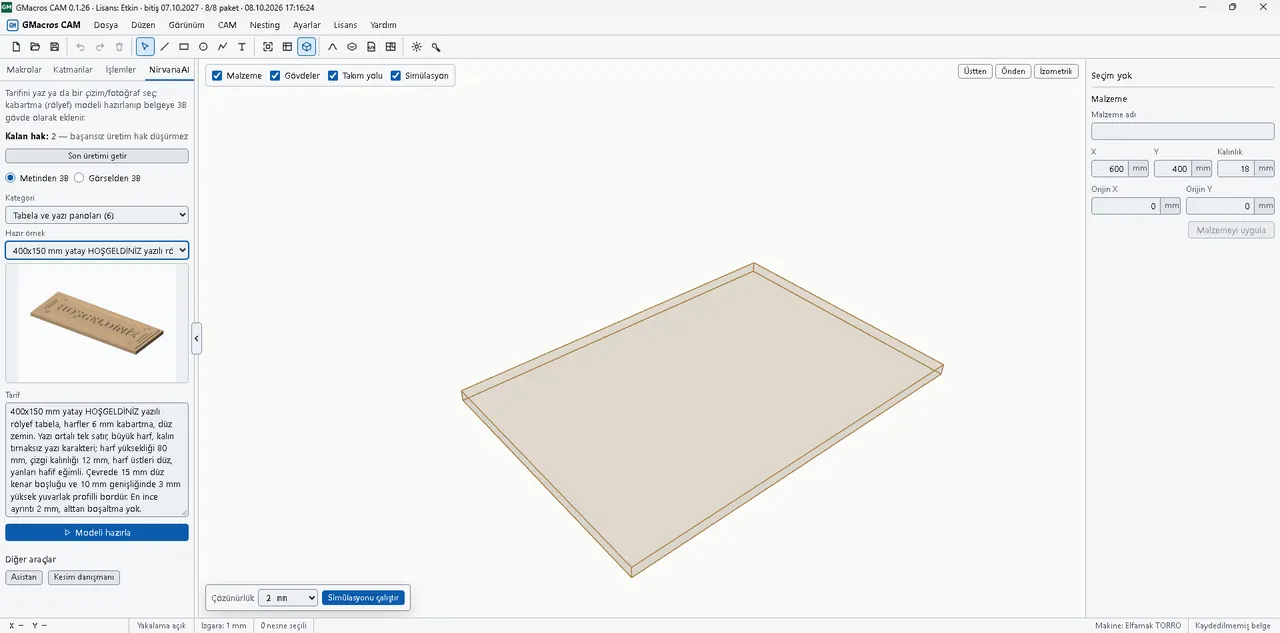1280x633 pixels.
Task: Click the Modeli hazırla button
Action: pos(97,533)
